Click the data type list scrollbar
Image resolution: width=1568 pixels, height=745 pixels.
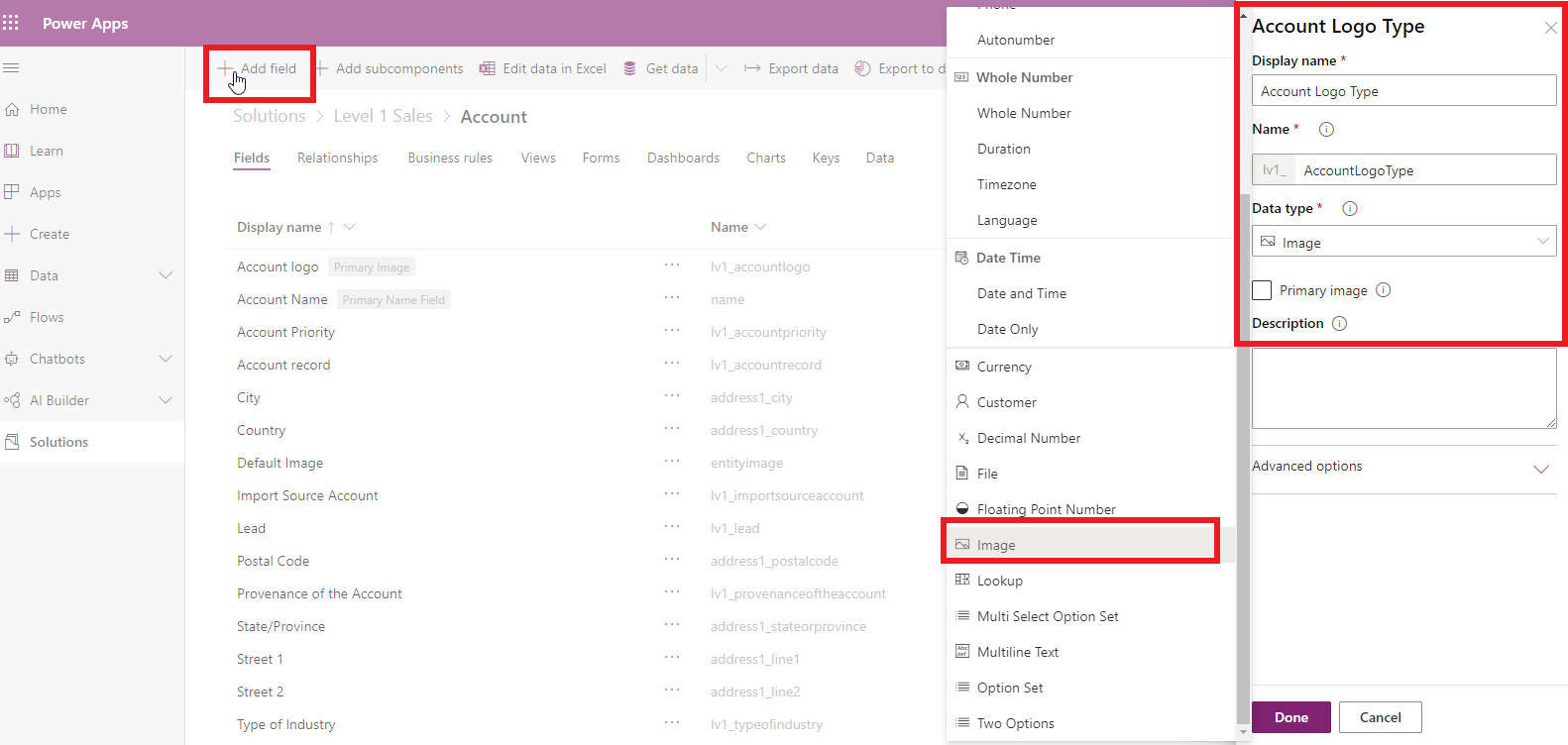pos(1243,459)
